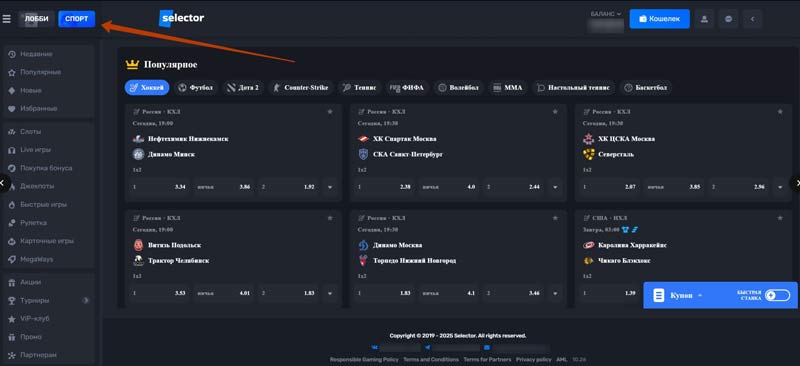This screenshot has width=800, height=366.
Task: Expand the Баланс dropdown
Action: (x=606, y=14)
